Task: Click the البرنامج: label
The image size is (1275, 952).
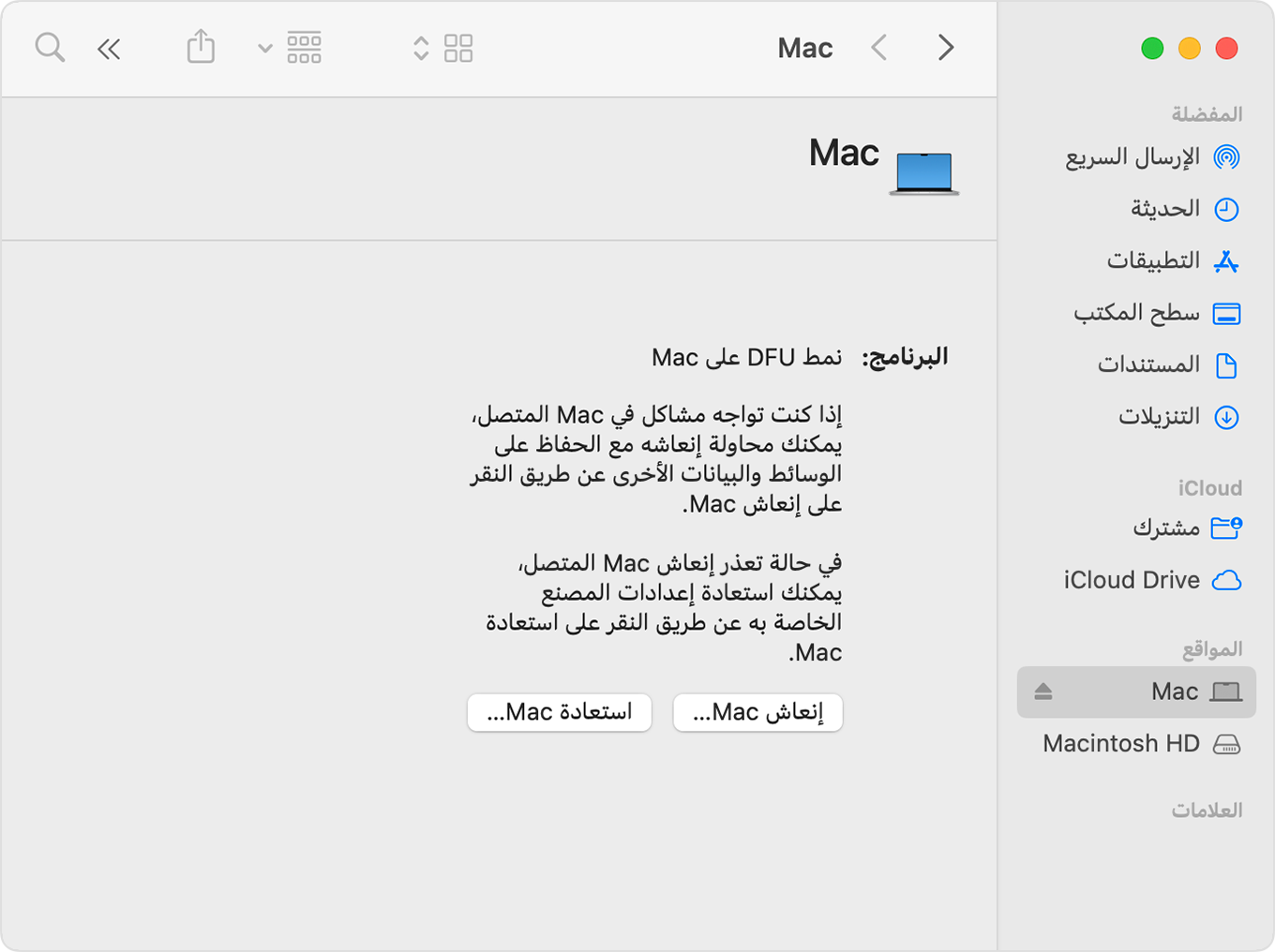Action: click(x=905, y=357)
